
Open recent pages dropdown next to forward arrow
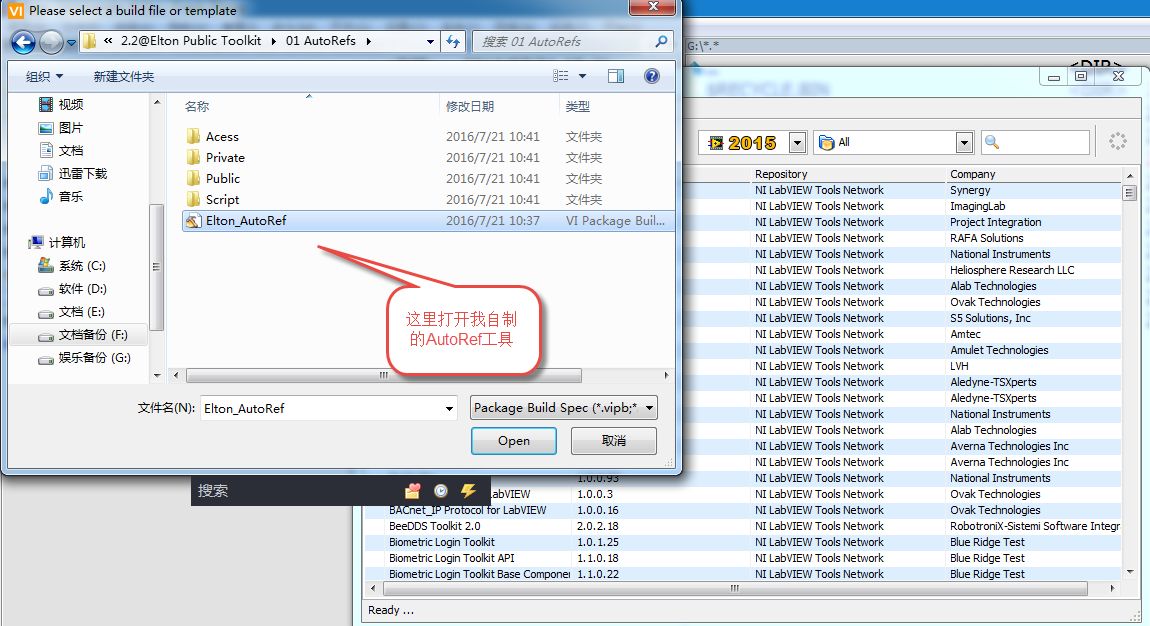pos(71,43)
